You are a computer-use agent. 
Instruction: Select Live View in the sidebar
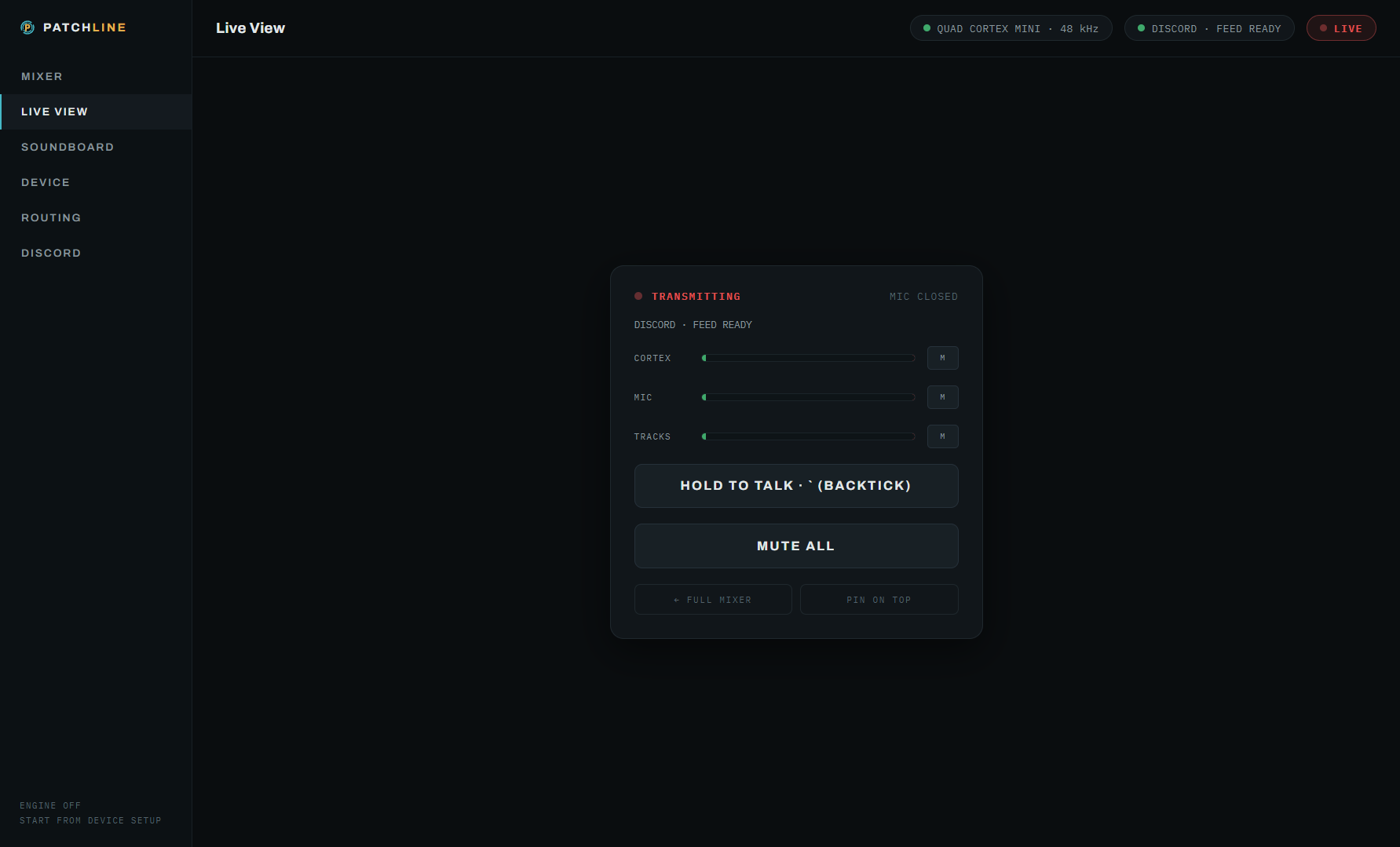coord(96,111)
